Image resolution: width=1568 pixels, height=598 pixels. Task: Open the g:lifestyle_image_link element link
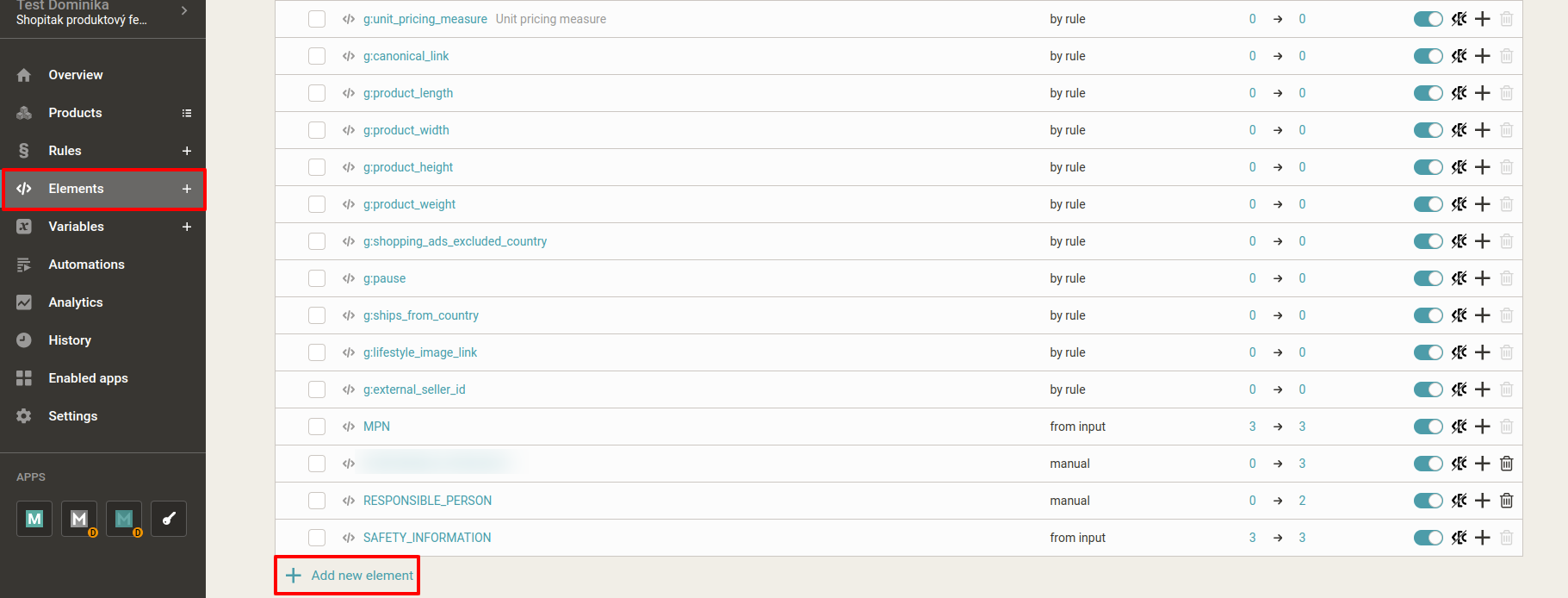(420, 352)
